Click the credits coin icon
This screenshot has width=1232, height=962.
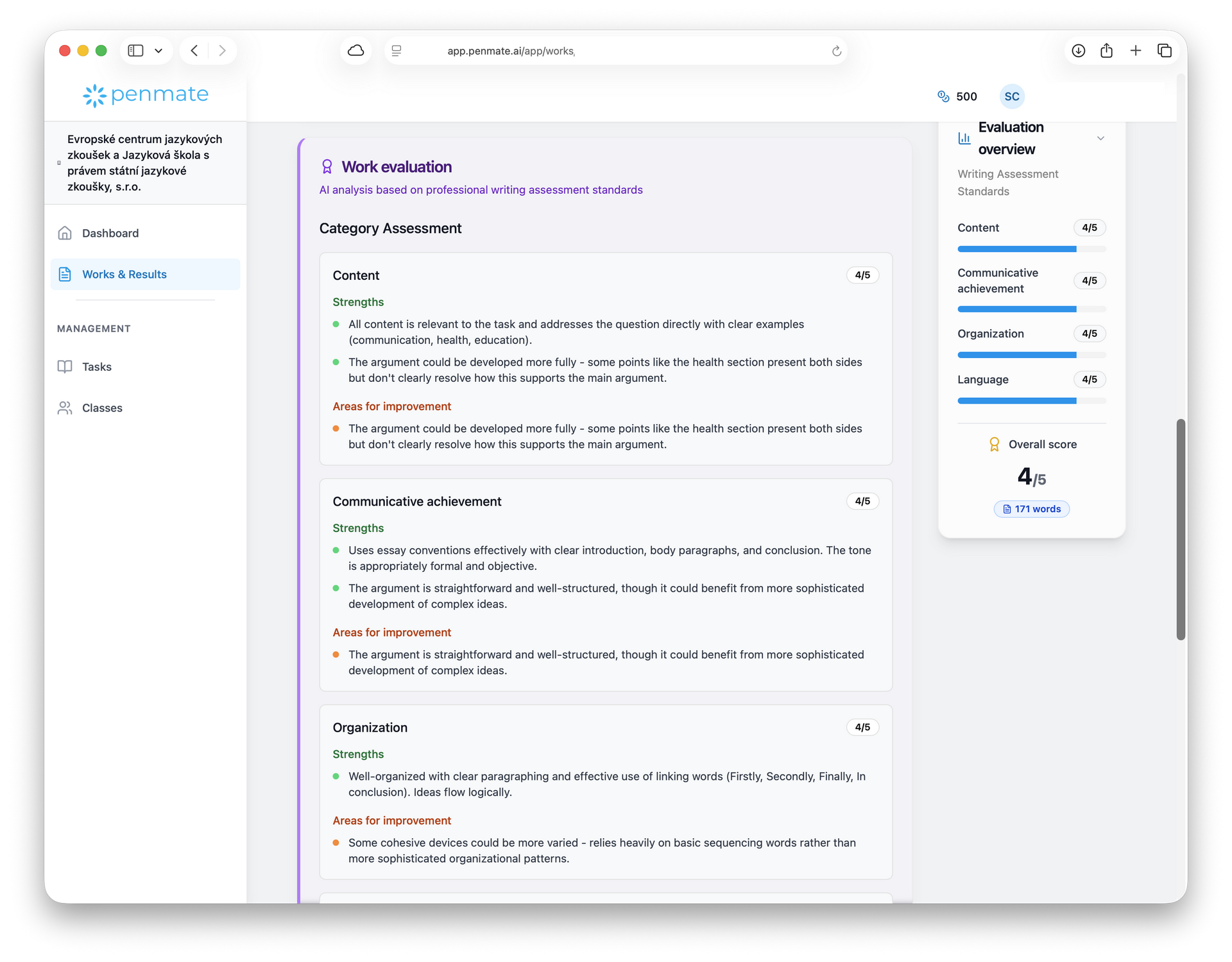tap(943, 96)
